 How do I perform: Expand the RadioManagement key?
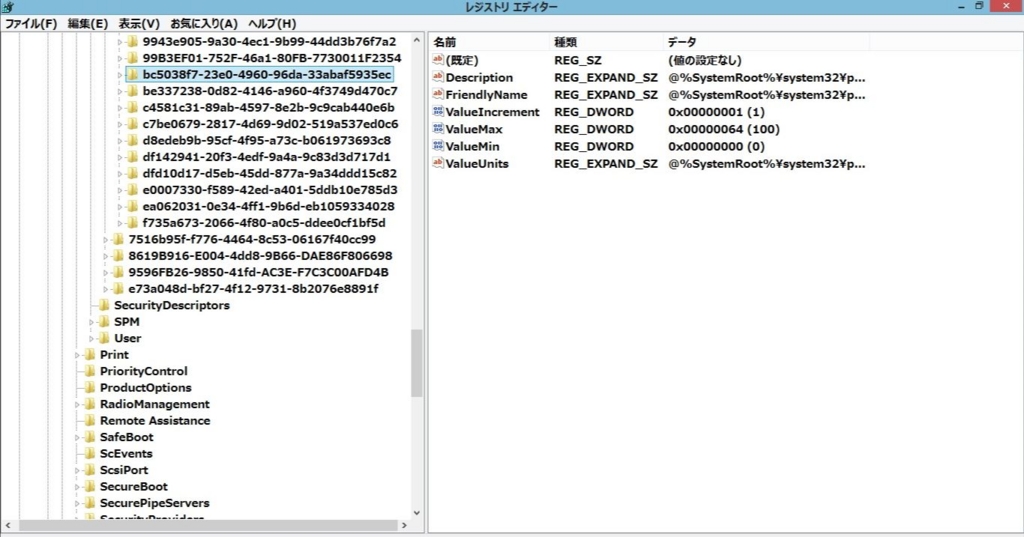coord(77,404)
